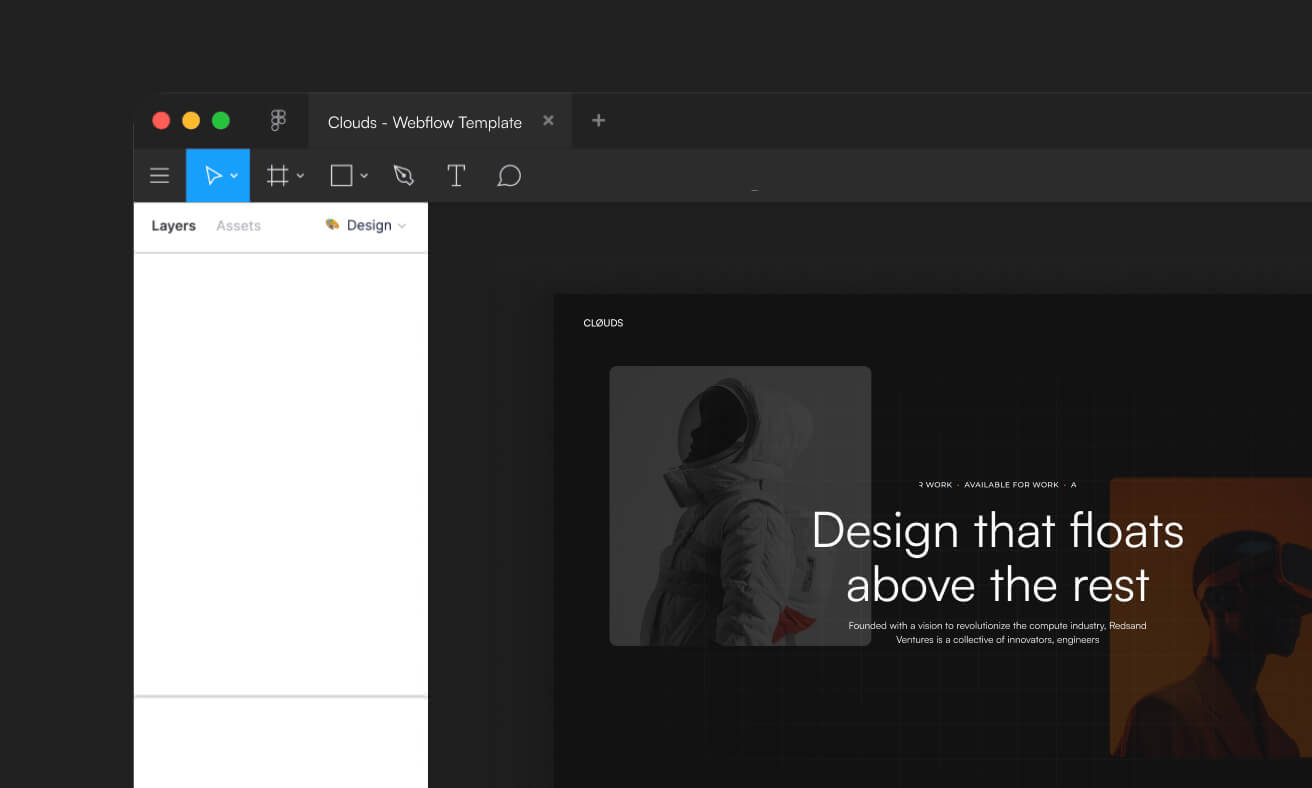Add a new tab with plus
This screenshot has width=1312, height=788.
[598, 120]
